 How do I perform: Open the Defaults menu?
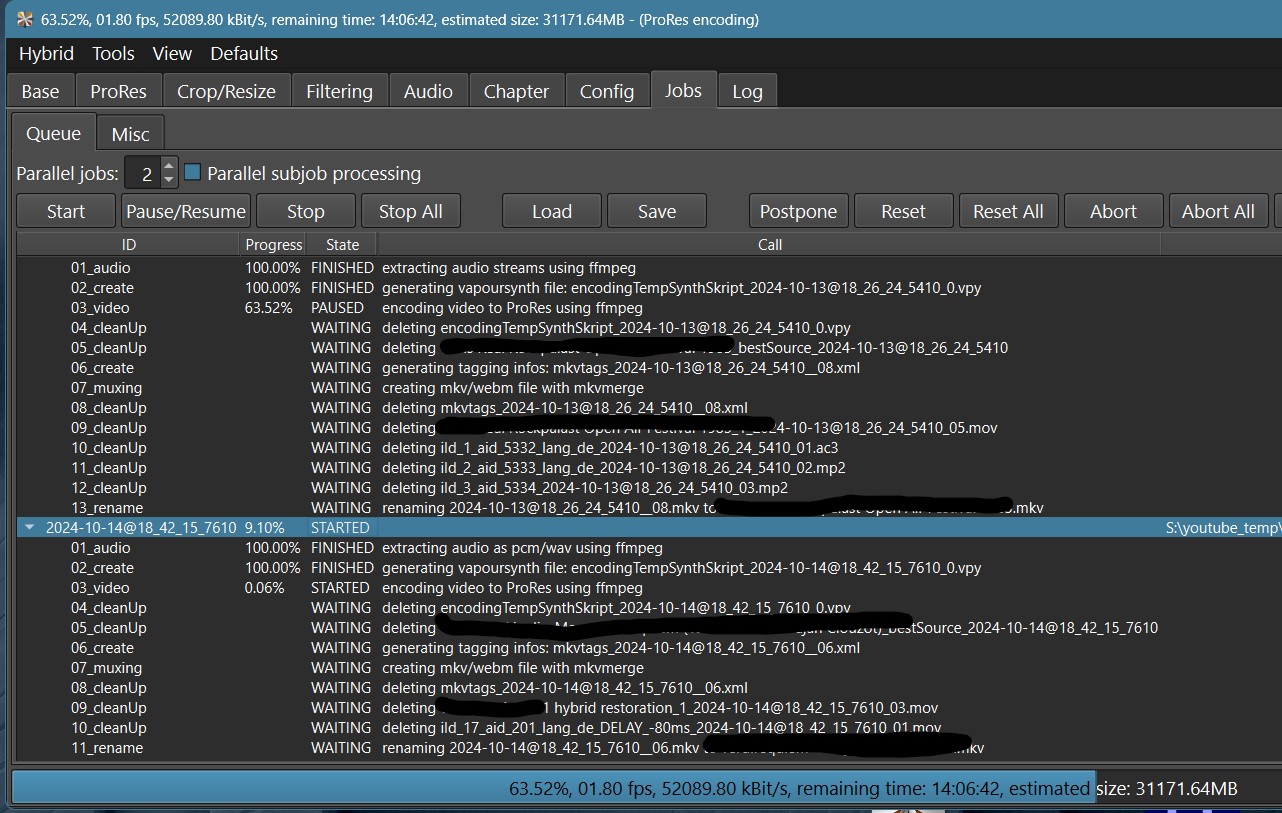(x=244, y=54)
